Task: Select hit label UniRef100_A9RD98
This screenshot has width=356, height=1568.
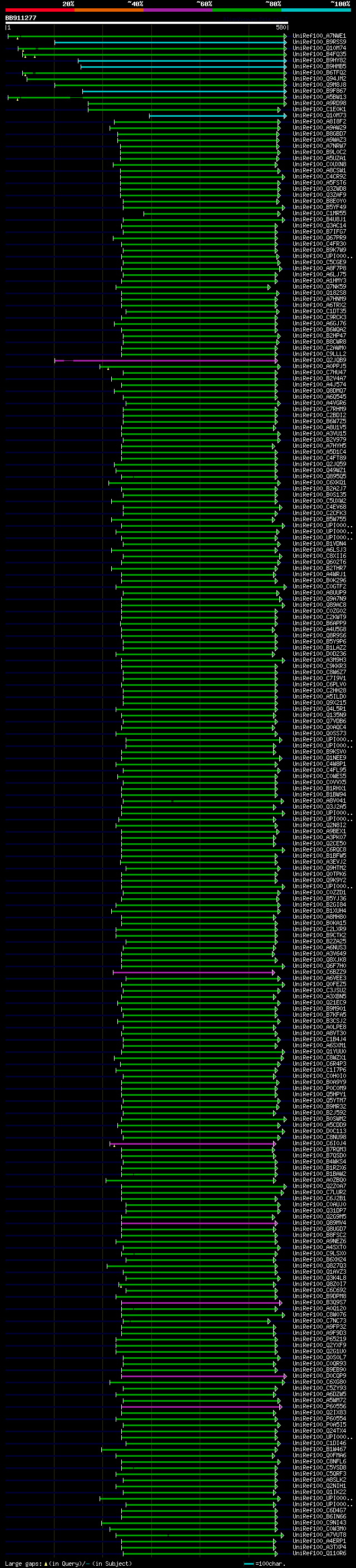Action: point(319,103)
